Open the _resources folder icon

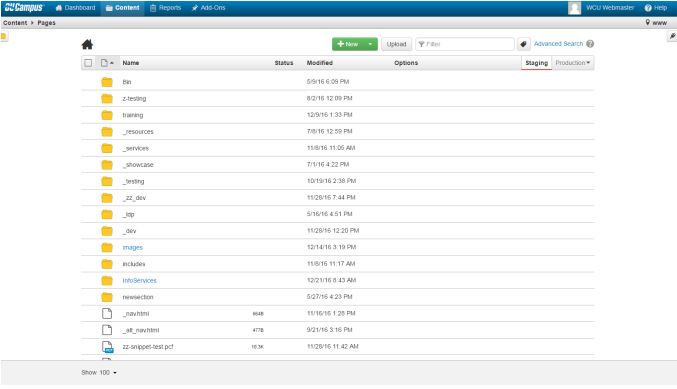click(x=107, y=132)
